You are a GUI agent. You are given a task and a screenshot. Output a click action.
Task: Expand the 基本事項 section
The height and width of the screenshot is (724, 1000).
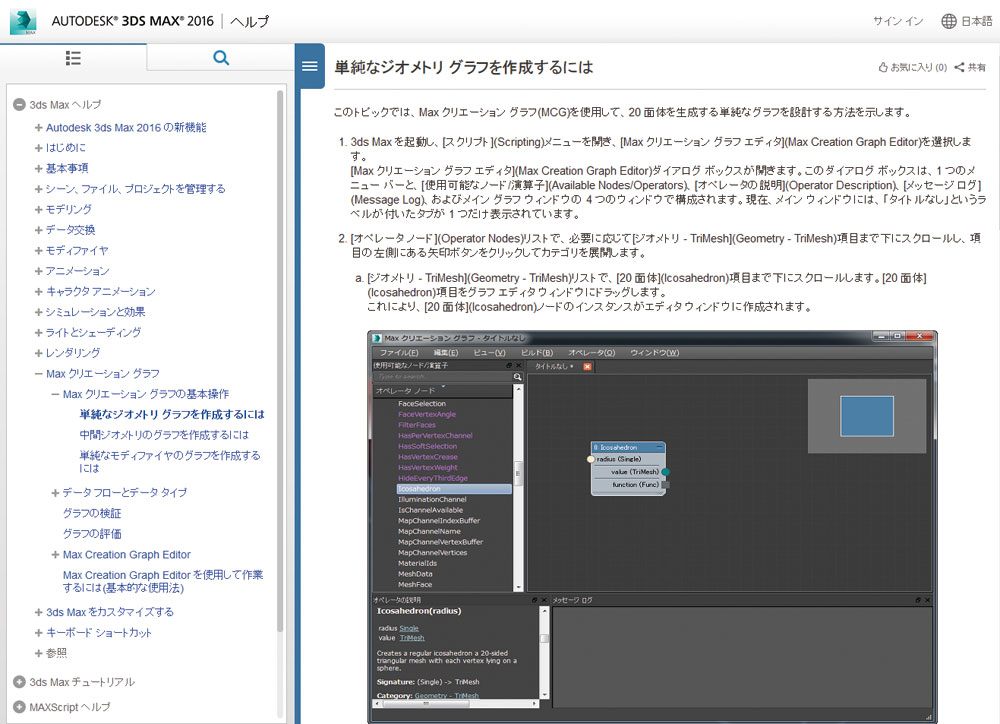pos(38,168)
